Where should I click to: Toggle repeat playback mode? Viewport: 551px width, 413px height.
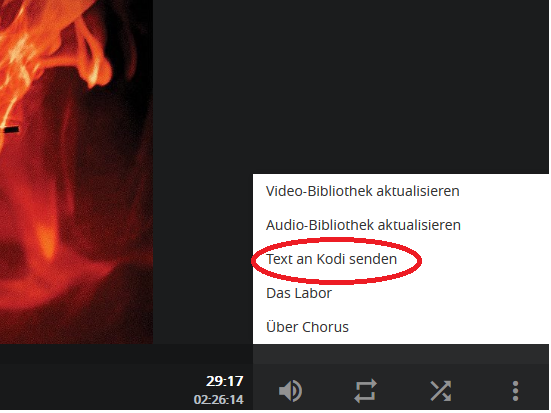[365, 391]
